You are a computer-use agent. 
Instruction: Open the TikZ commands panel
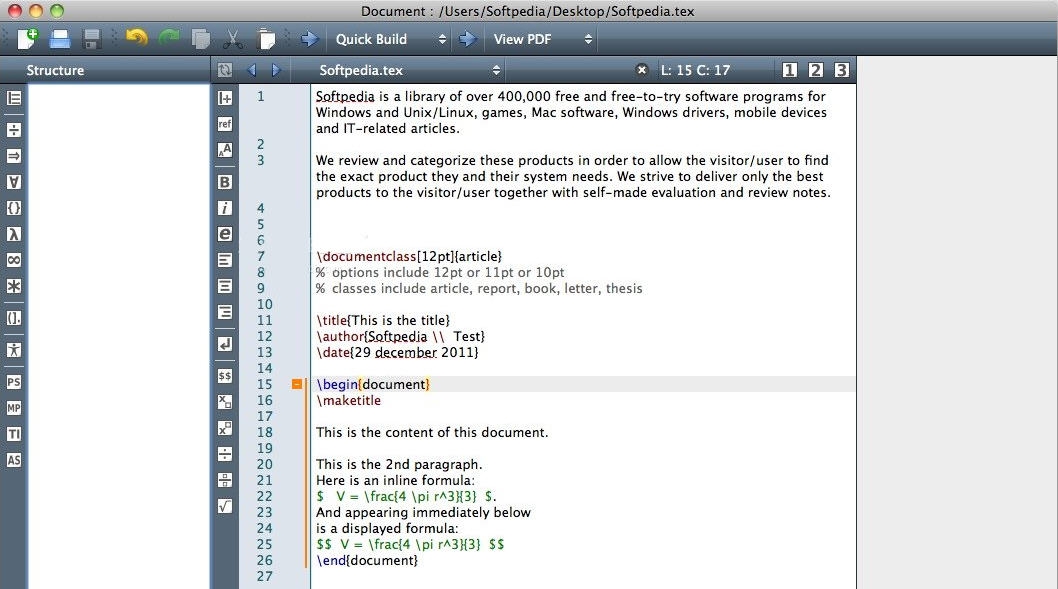tap(14, 434)
